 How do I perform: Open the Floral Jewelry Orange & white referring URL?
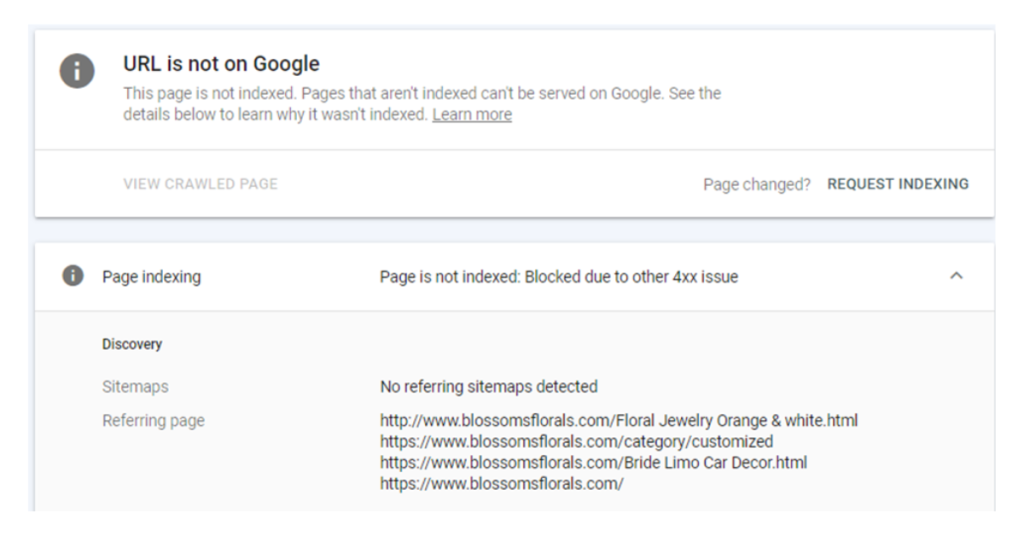(x=619, y=420)
